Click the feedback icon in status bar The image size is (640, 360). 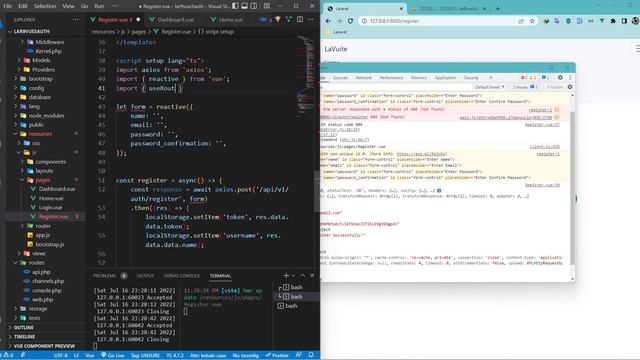(x=299, y=356)
